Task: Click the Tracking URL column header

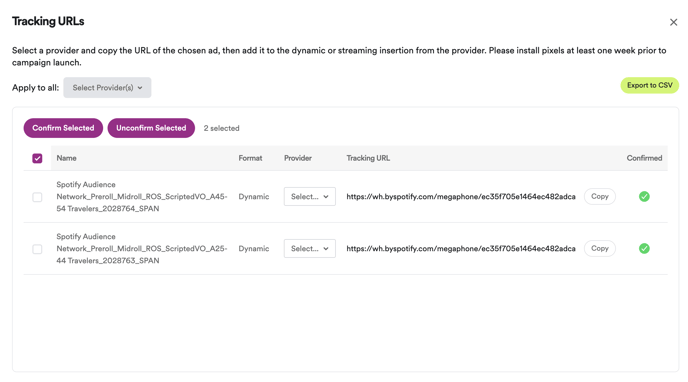Action: (x=368, y=158)
